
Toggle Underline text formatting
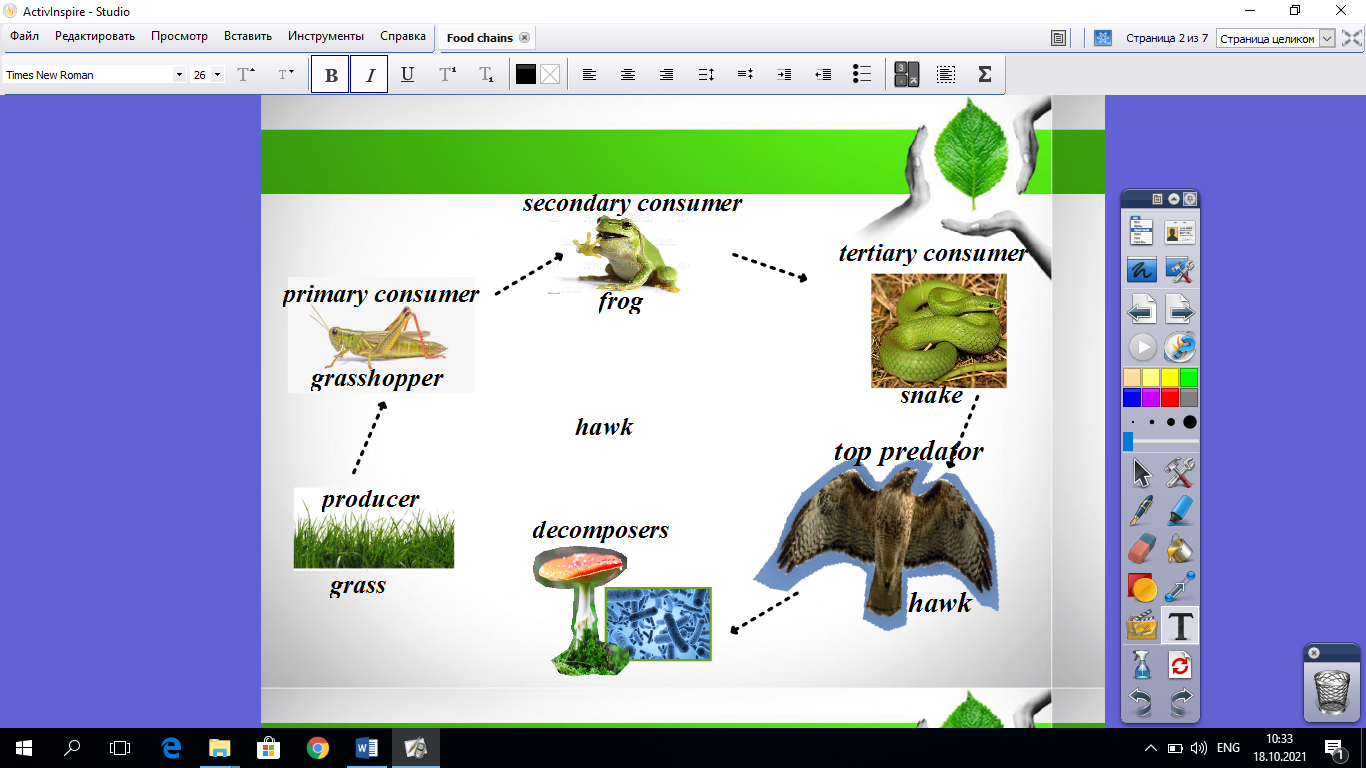point(407,75)
